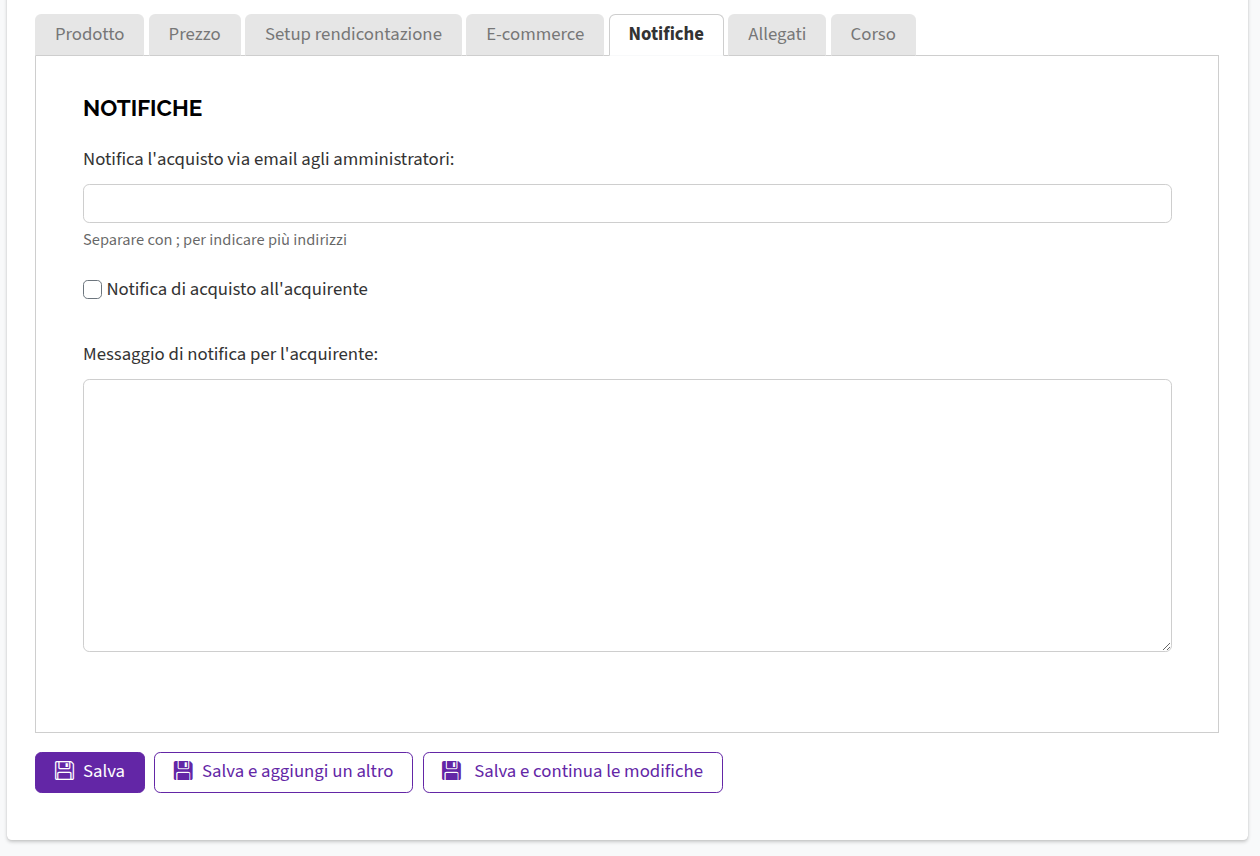Click the 'Notifica l'acquisto via email agli amministratori:' label
Image resolution: width=1260 pixels, height=856 pixels.
269,159
